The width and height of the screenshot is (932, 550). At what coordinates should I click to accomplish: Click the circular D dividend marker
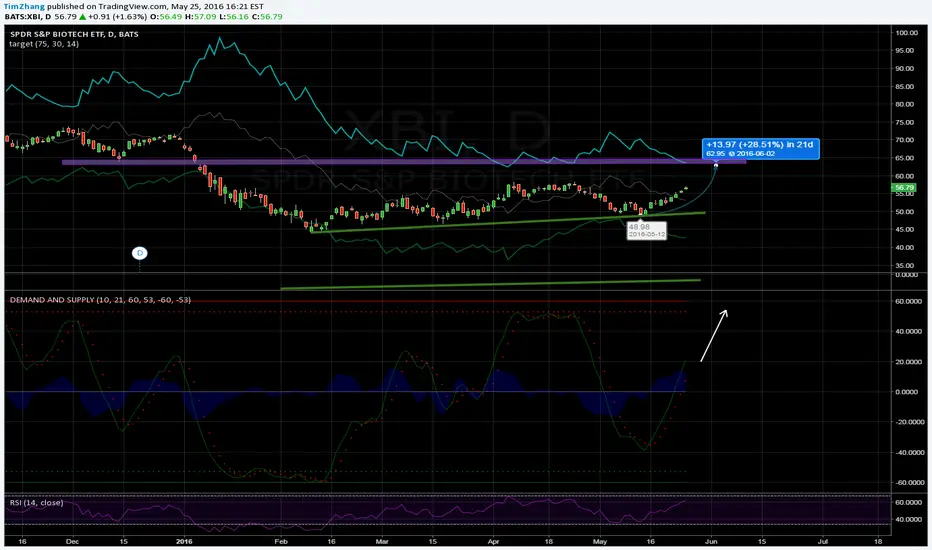pos(140,253)
